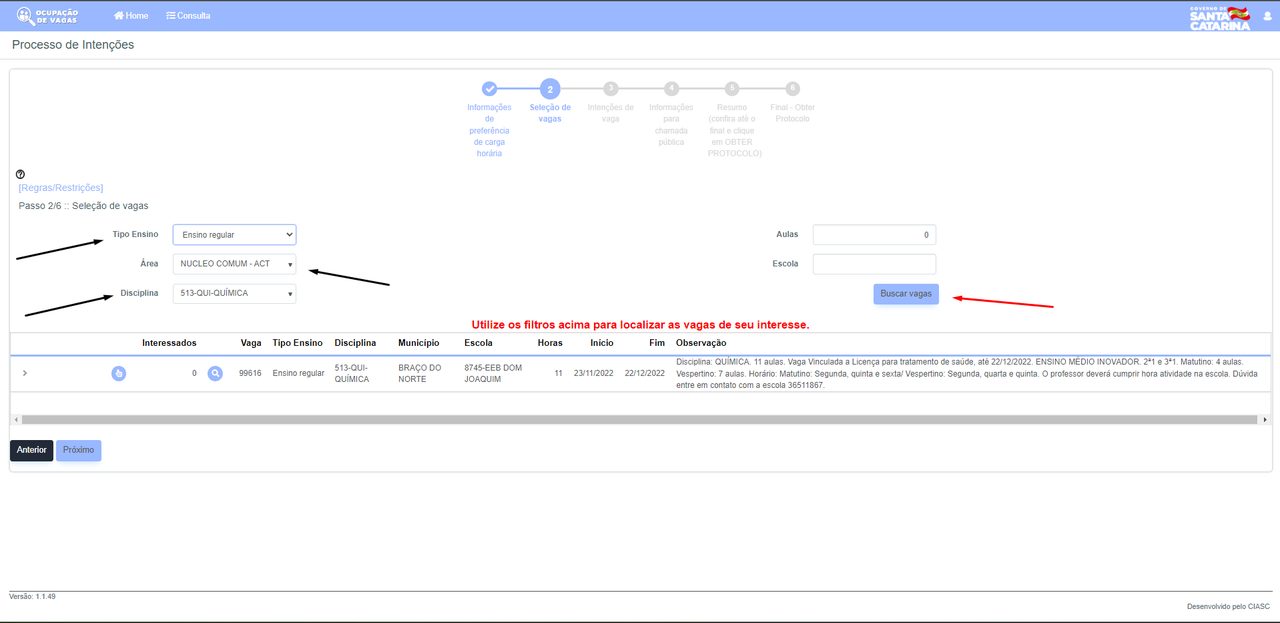Click the magnifier icon beside Interessados count
The width and height of the screenshot is (1280, 623).
[215, 373]
